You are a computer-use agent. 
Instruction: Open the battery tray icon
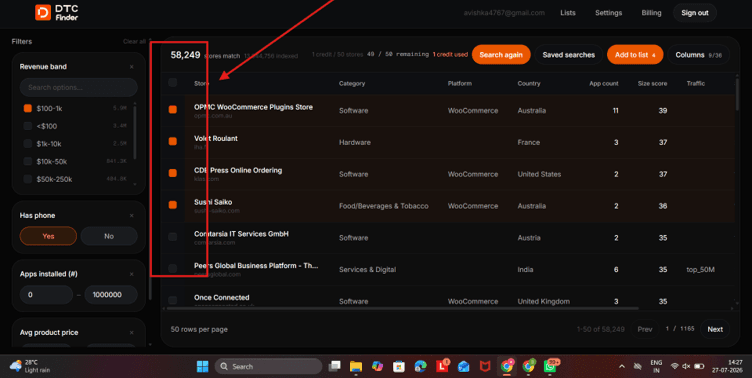[x=699, y=366]
